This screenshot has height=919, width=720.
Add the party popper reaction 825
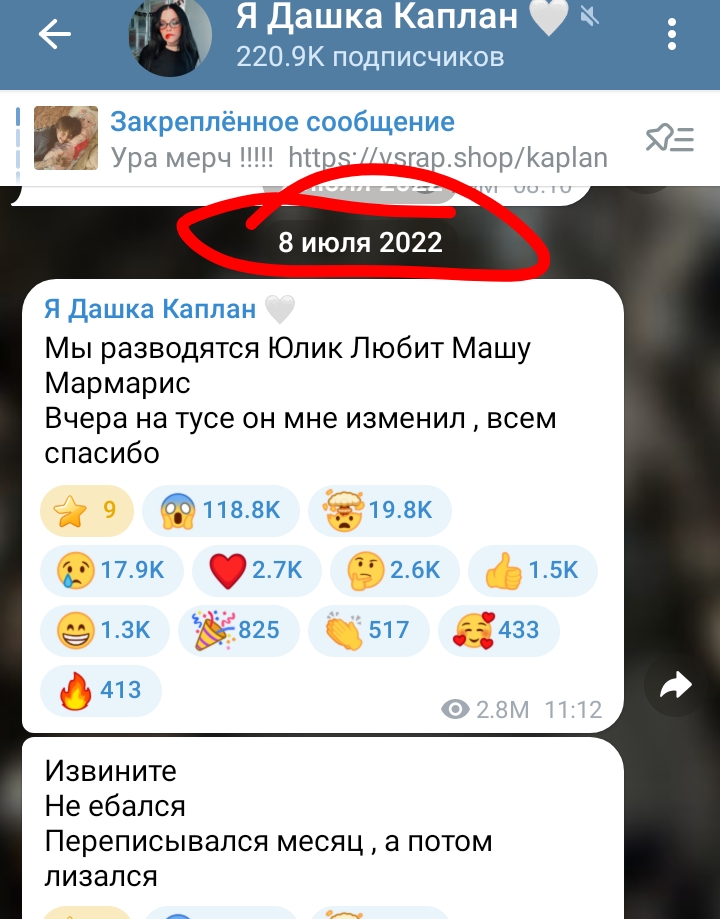(x=239, y=631)
